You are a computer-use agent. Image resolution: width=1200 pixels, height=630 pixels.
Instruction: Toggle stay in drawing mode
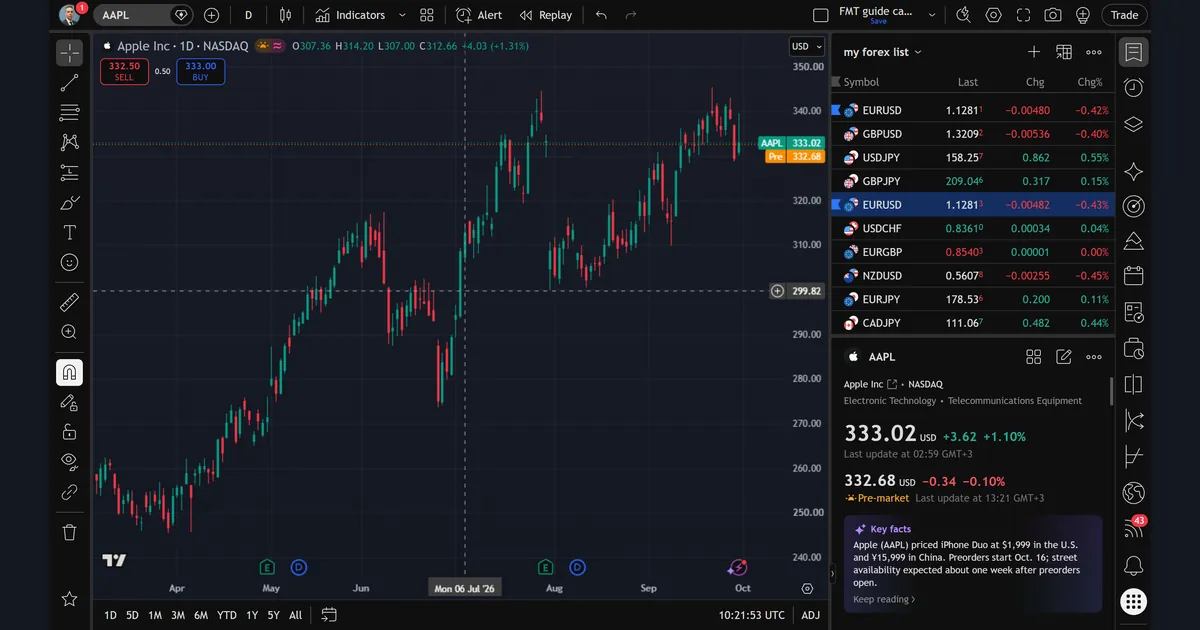69,402
